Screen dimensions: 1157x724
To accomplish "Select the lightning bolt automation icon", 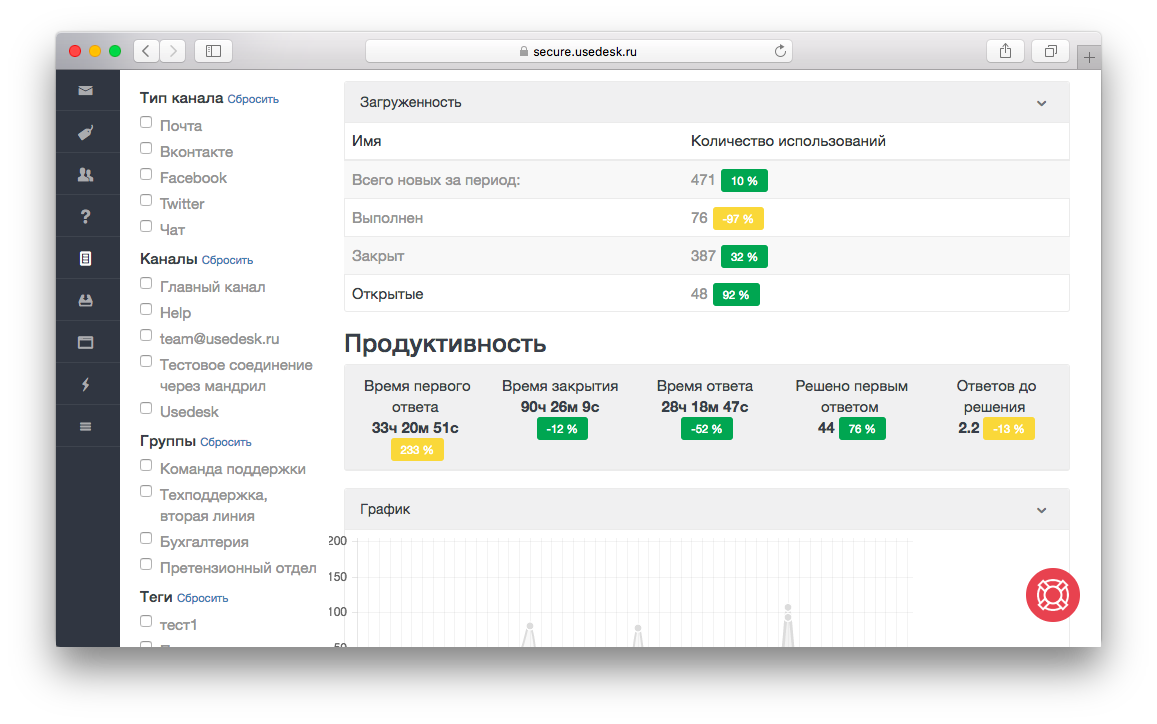I will click(88, 383).
